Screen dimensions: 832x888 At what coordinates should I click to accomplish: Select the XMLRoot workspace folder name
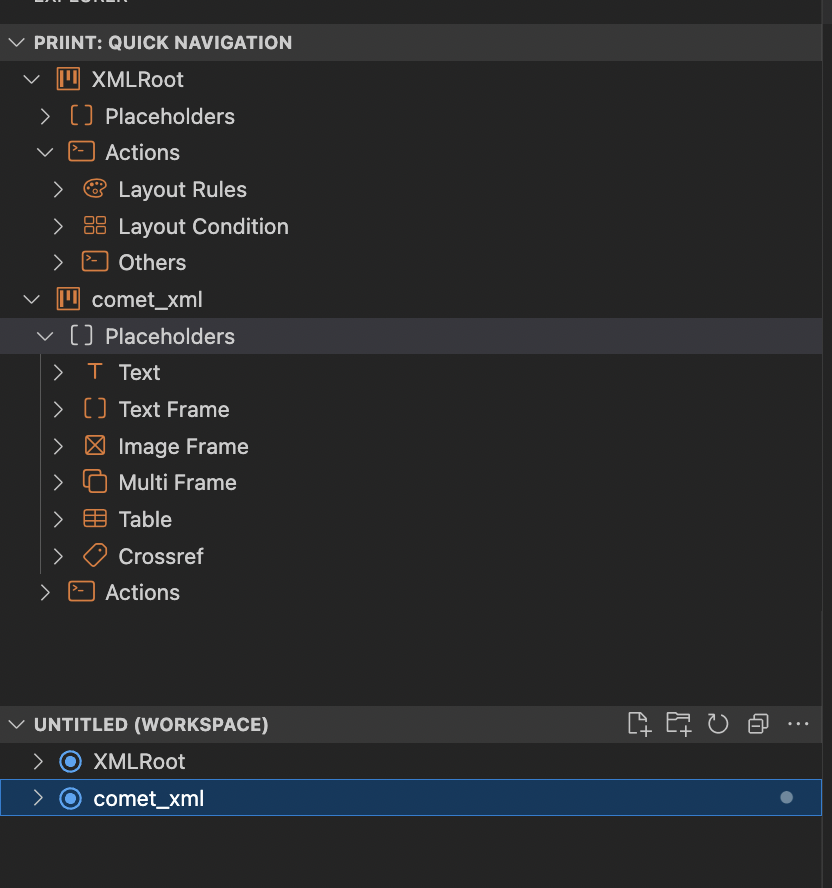[139, 762]
